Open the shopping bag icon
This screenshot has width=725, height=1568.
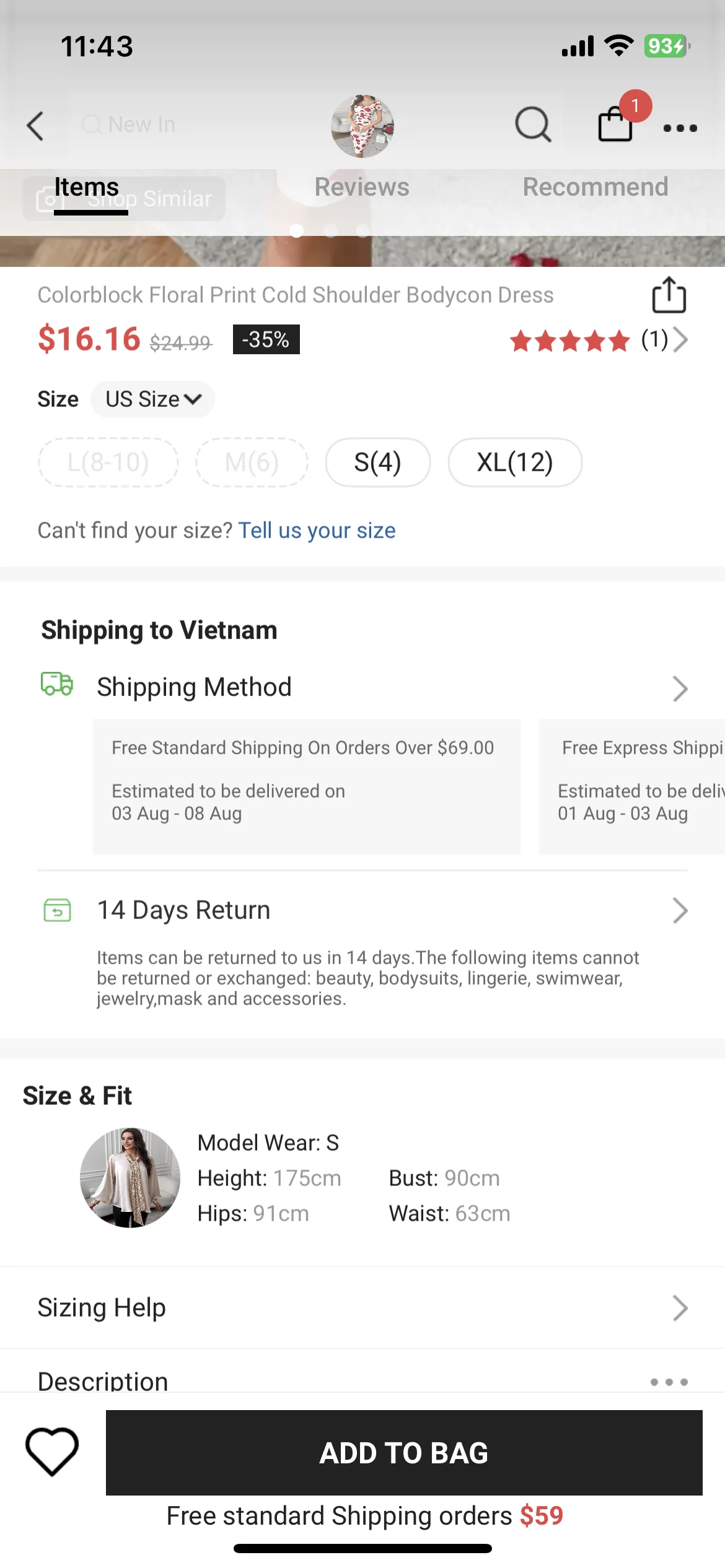[615, 124]
